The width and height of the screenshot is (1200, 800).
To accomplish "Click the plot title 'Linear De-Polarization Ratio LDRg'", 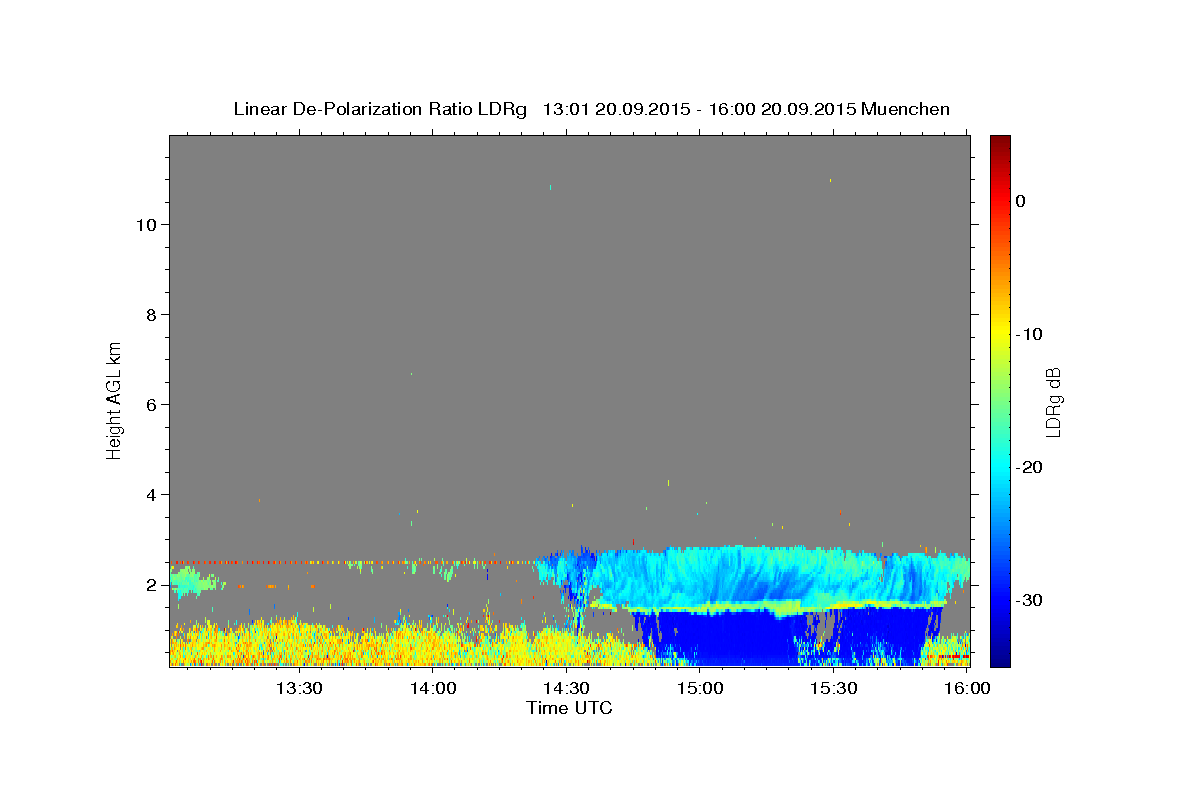I will click(x=380, y=109).
